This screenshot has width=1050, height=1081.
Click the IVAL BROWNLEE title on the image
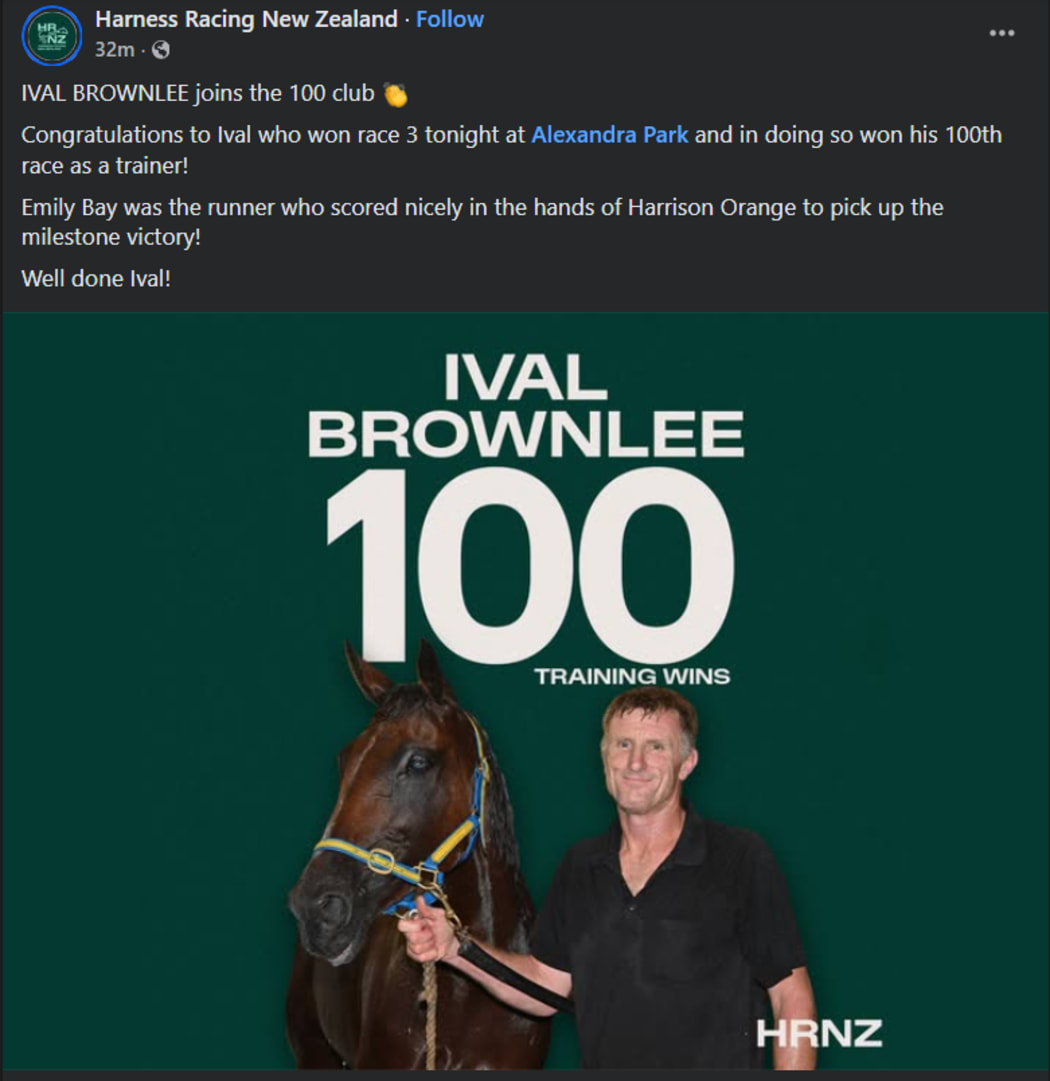click(x=523, y=405)
